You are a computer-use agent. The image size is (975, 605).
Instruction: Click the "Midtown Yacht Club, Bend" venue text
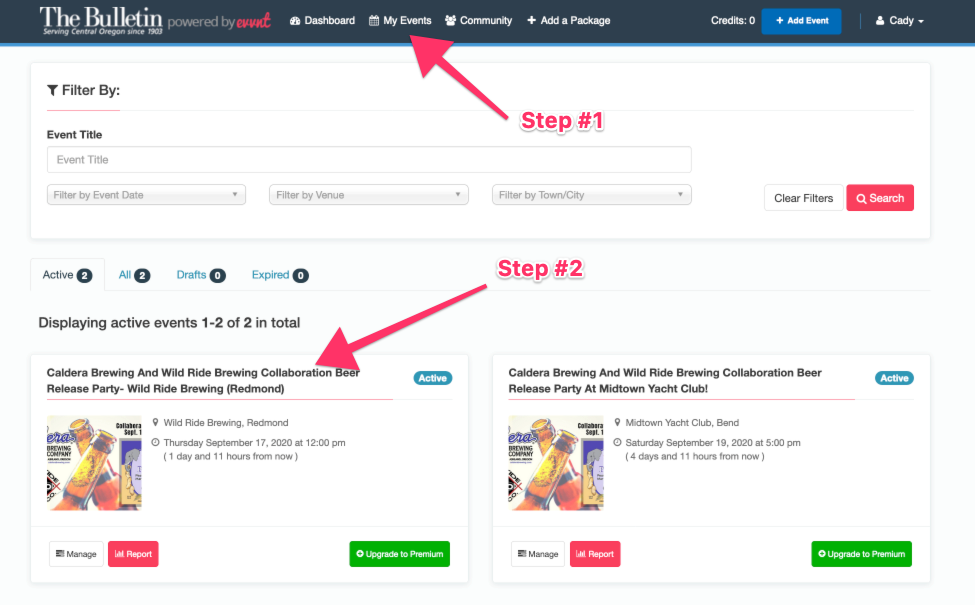pyautogui.click(x=682, y=423)
